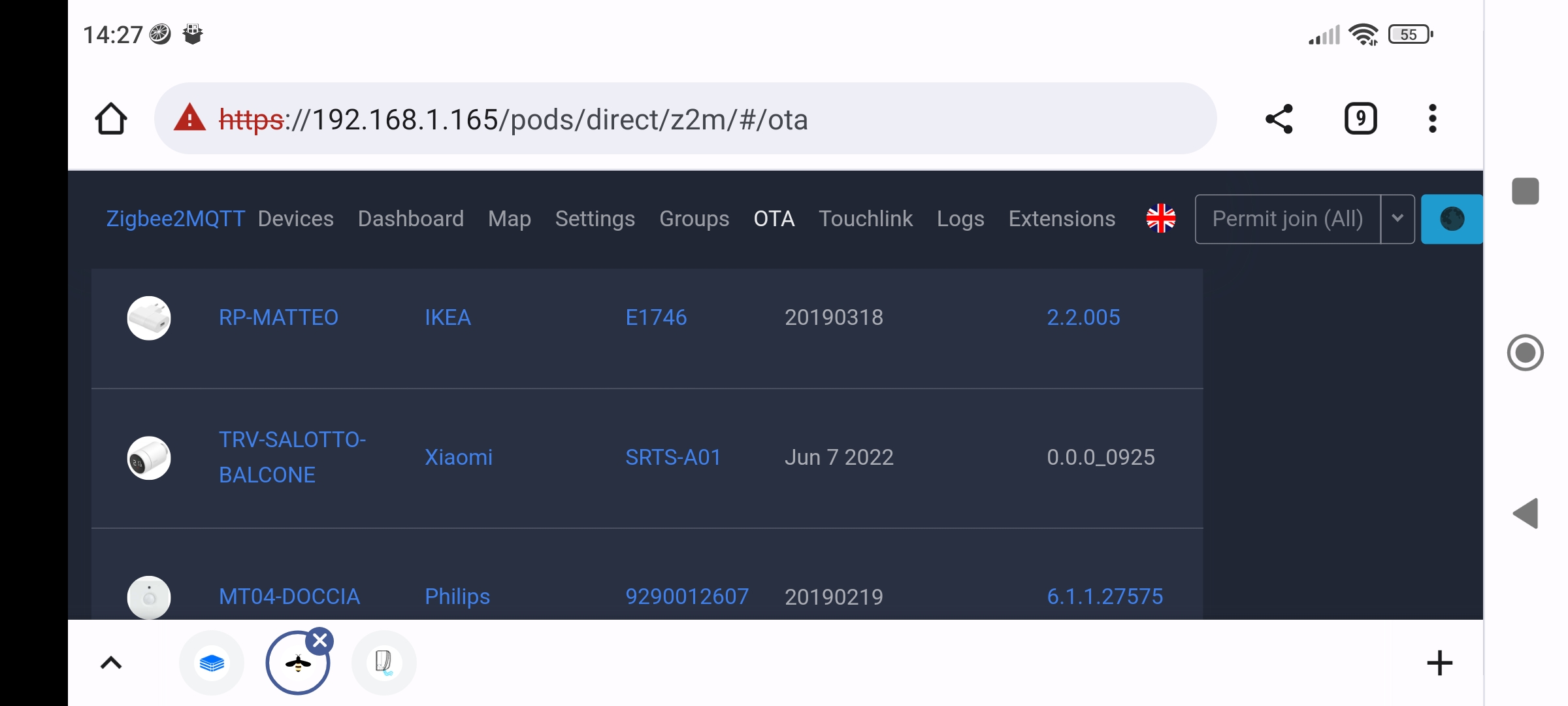Expand the bottom tab bar chevron
1568x706 pixels.
pos(111,663)
